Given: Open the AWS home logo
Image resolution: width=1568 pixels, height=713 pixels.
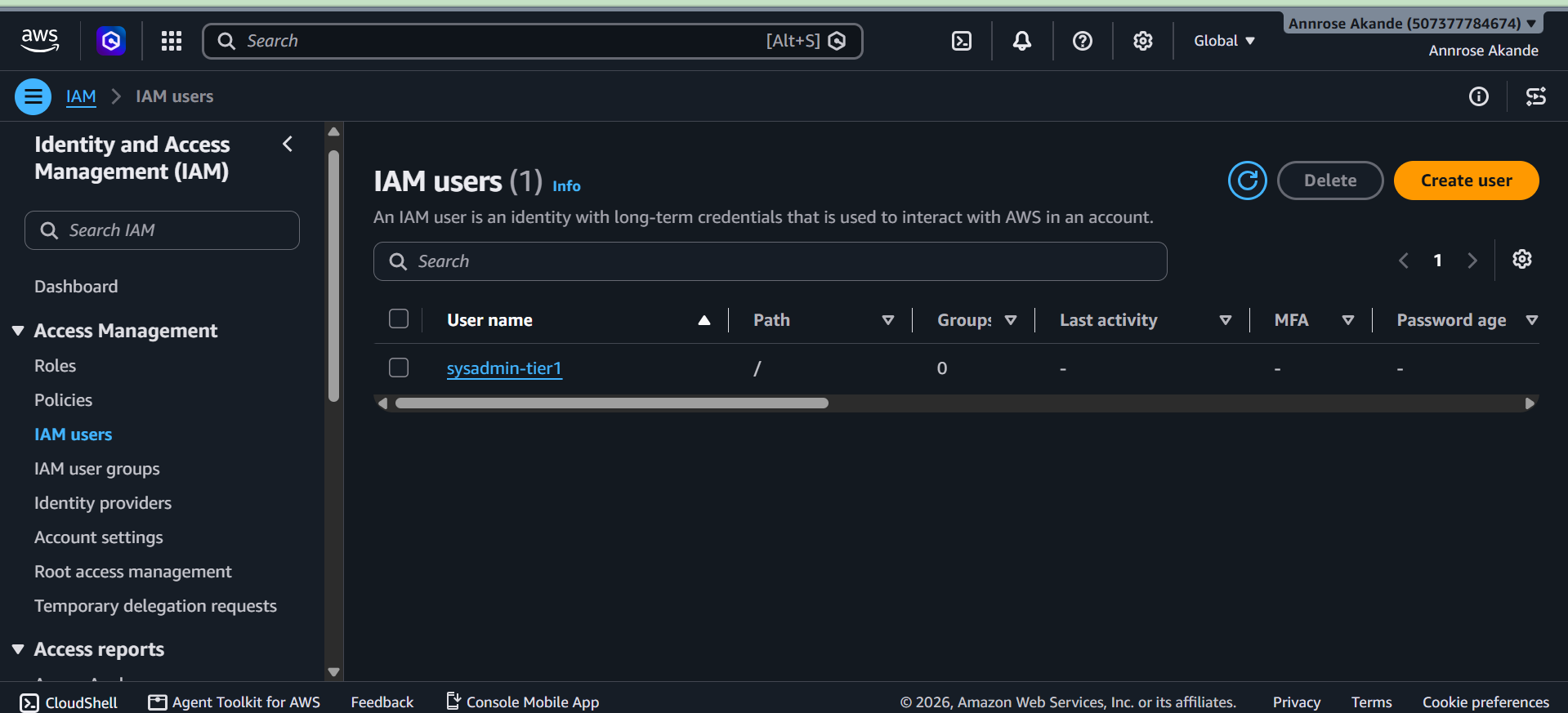Looking at the screenshot, I should (x=39, y=40).
